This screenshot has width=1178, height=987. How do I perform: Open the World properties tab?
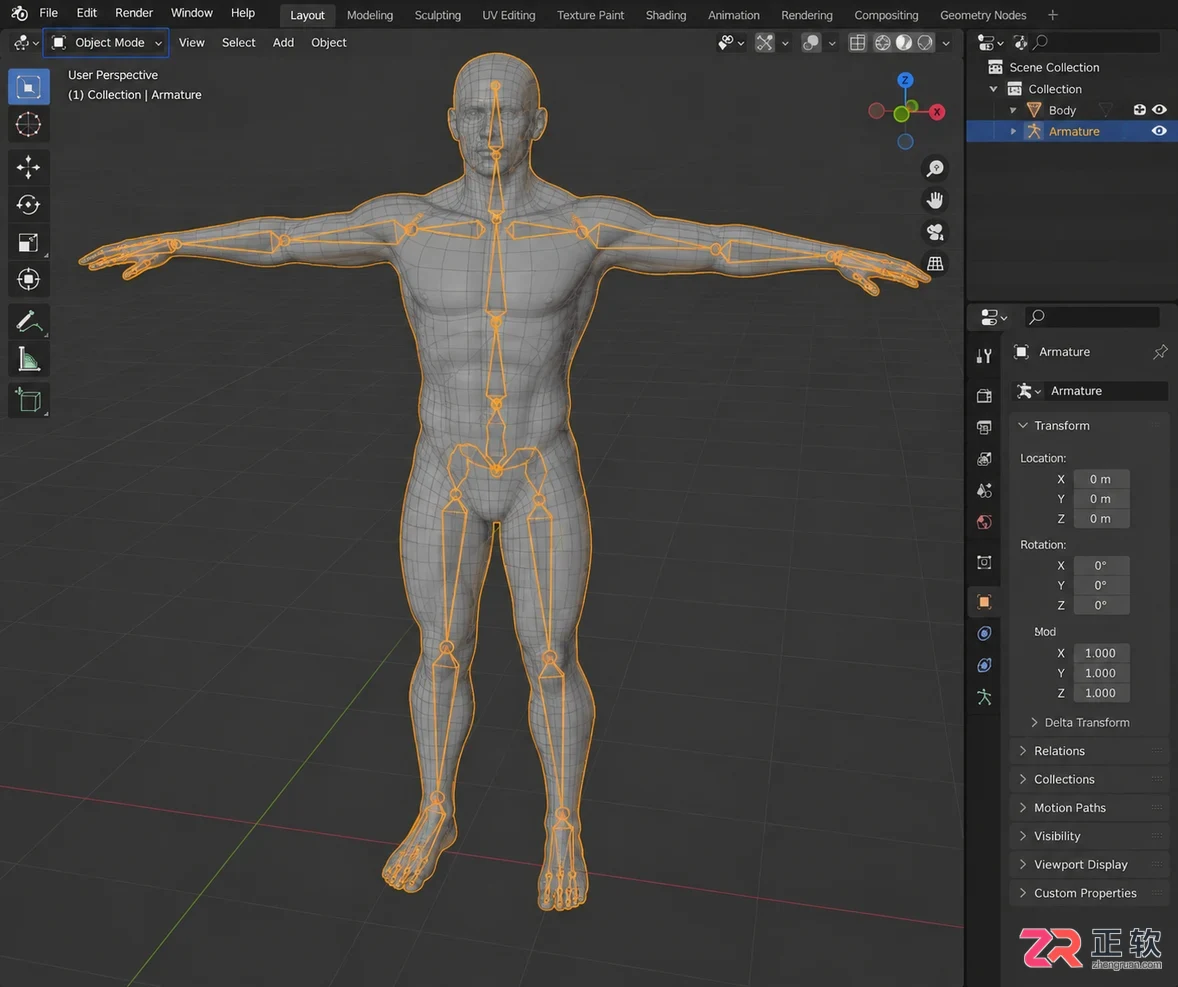[984, 522]
